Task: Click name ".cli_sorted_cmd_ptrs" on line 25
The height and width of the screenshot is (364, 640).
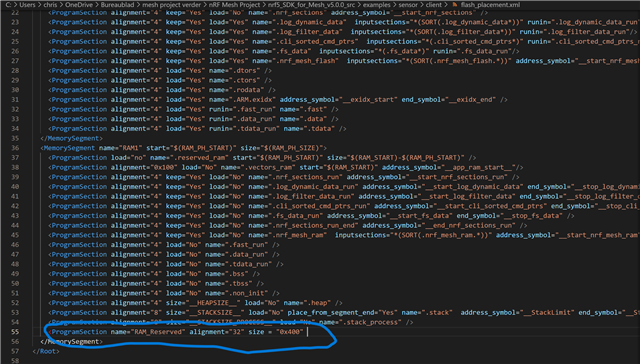Action: (317, 42)
